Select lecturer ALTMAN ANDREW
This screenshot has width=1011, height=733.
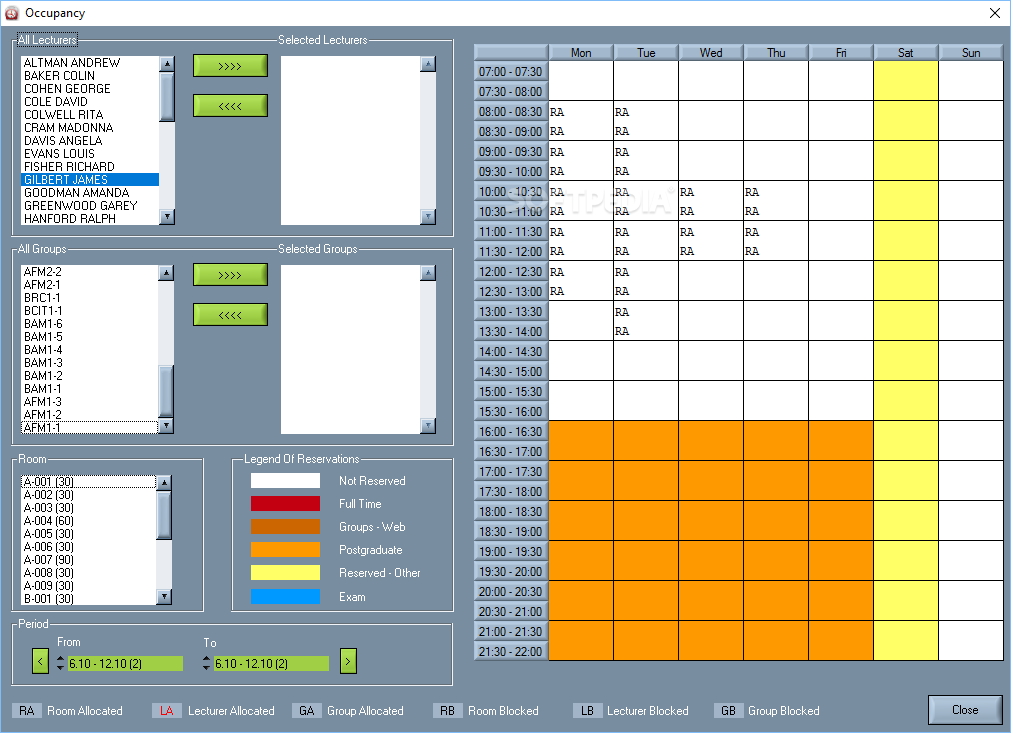(x=90, y=63)
